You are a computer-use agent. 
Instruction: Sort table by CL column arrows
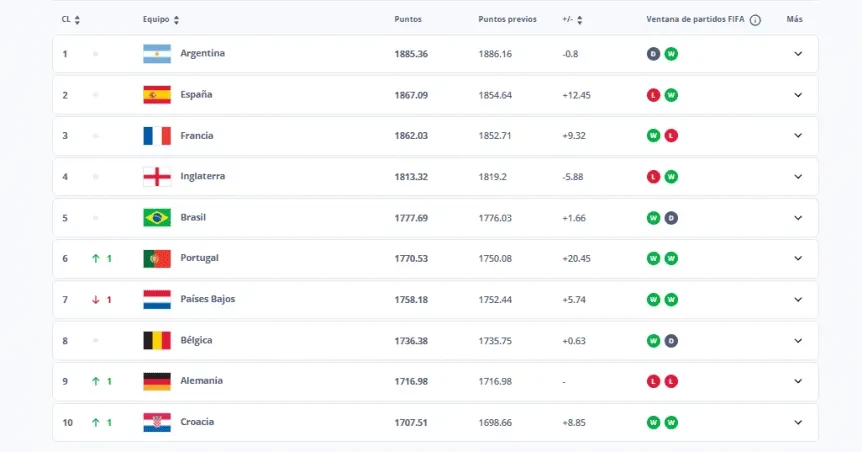pos(77,20)
